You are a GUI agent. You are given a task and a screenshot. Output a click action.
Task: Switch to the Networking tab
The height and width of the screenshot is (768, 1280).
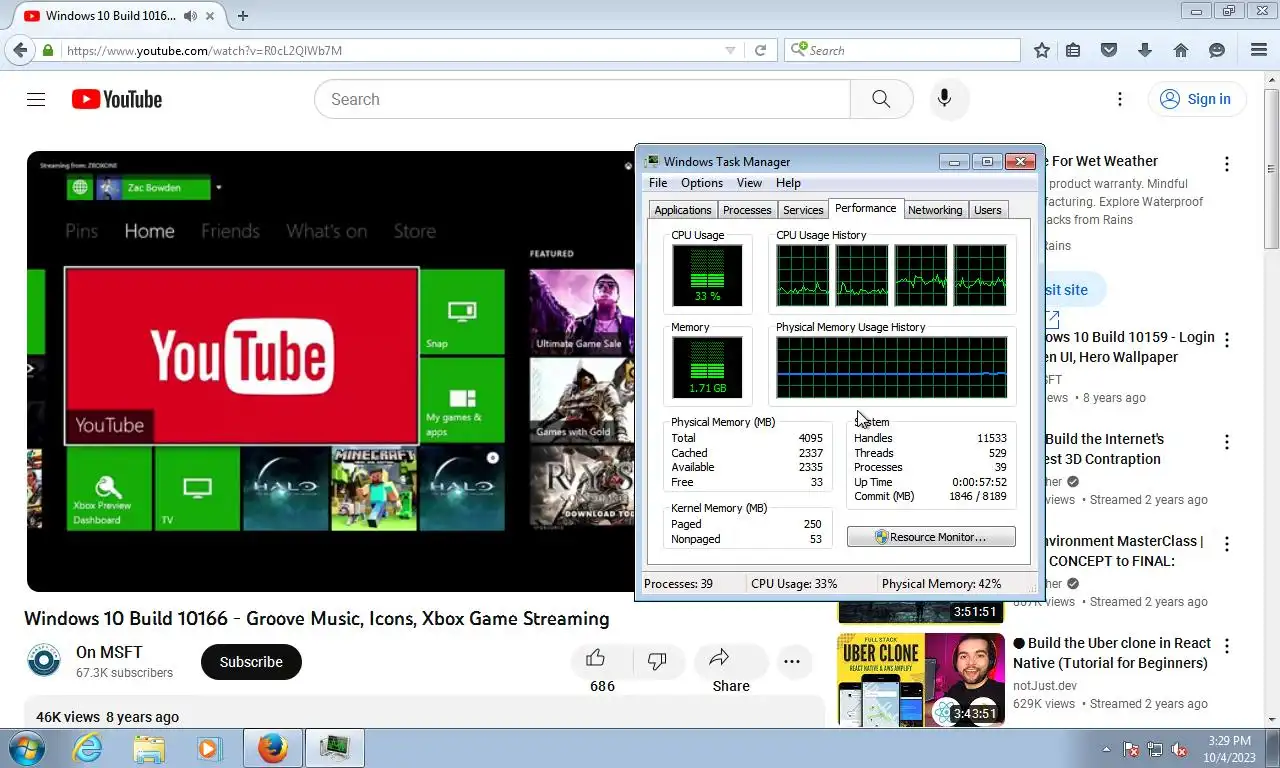point(935,210)
